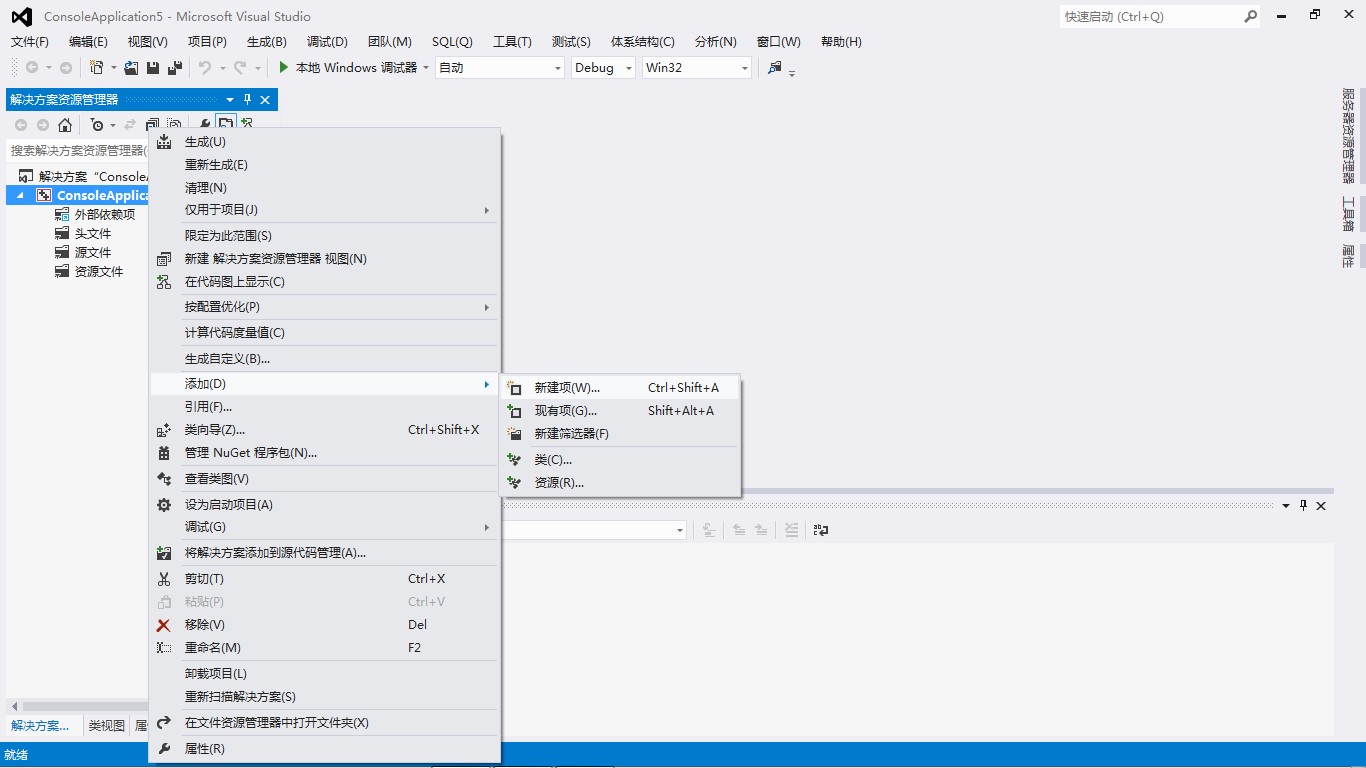The width and height of the screenshot is (1366, 768).
Task: Click 生成(U) in the context menu
Action: 324,142
